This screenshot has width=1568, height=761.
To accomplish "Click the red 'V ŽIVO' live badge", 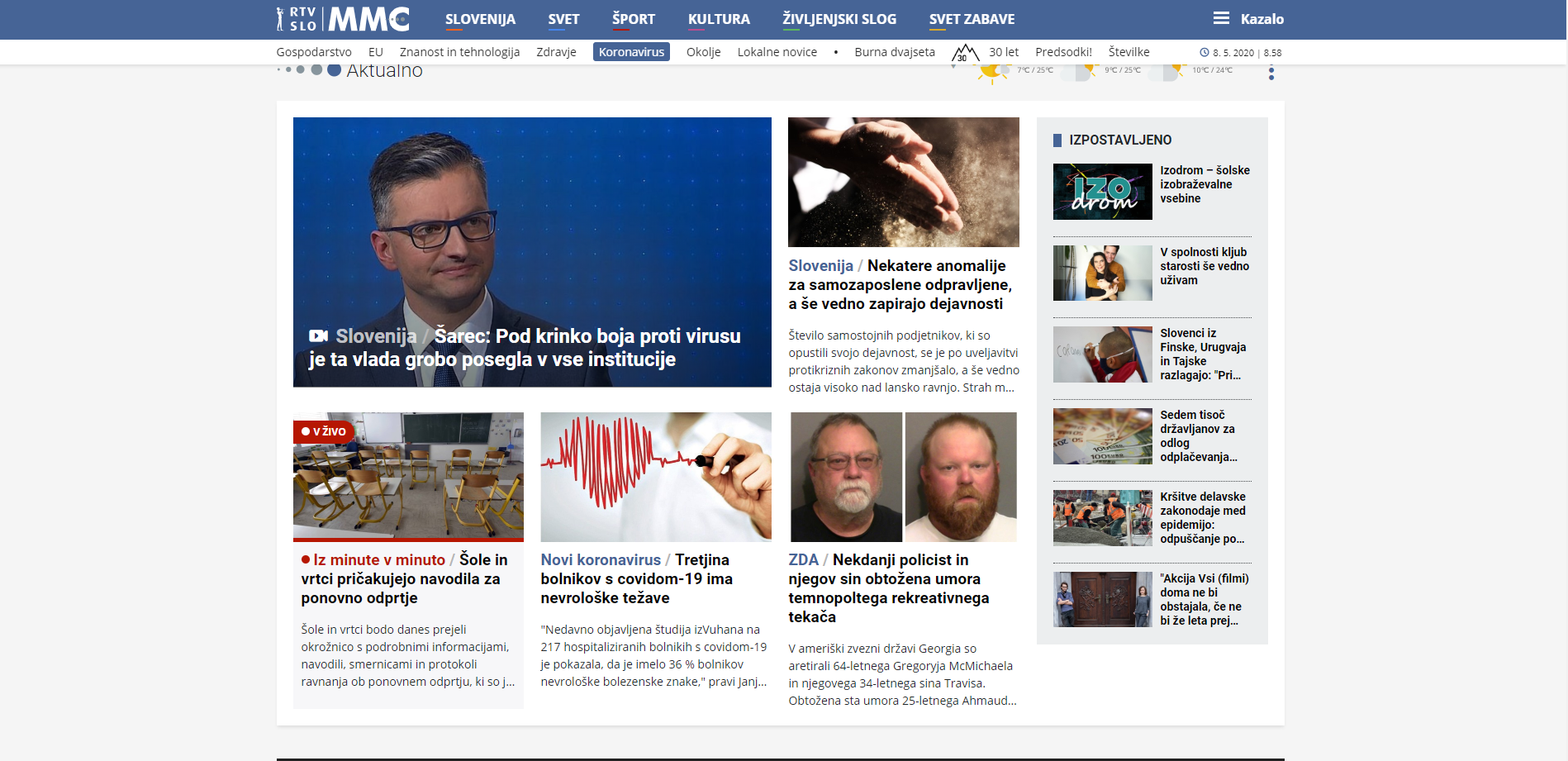I will pos(324,431).
